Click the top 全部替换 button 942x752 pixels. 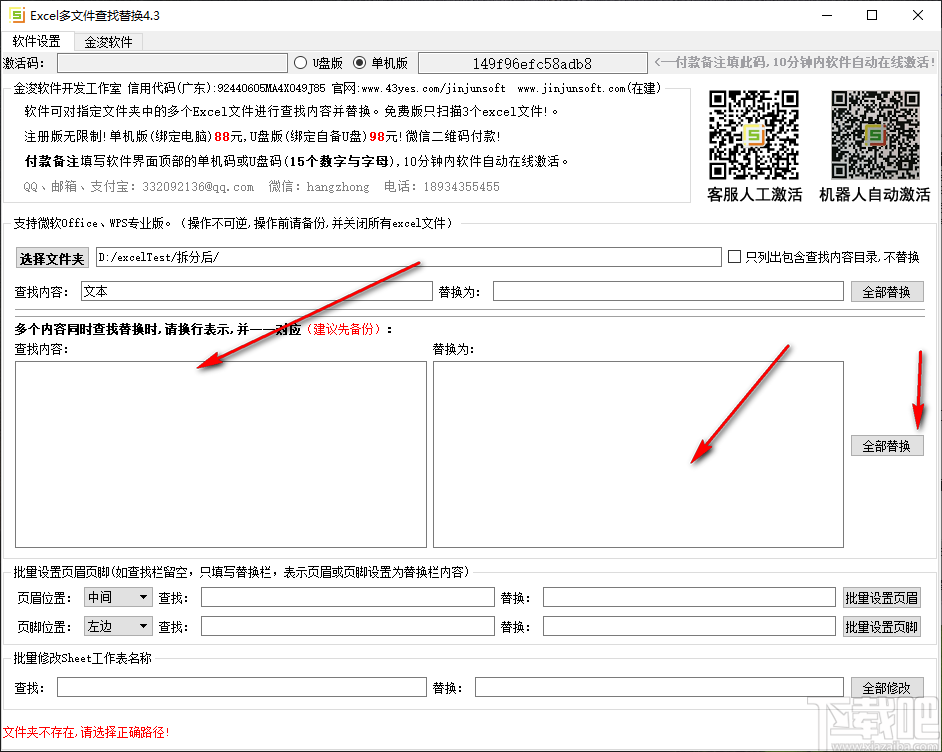click(x=886, y=291)
